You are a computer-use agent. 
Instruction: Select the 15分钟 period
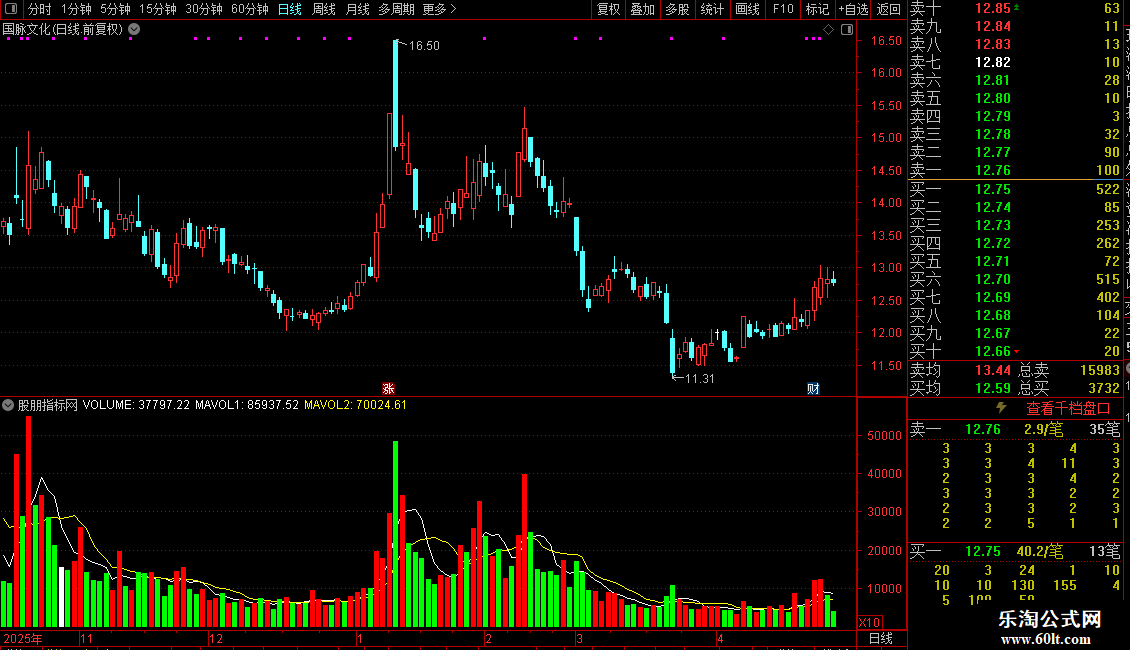157,9
